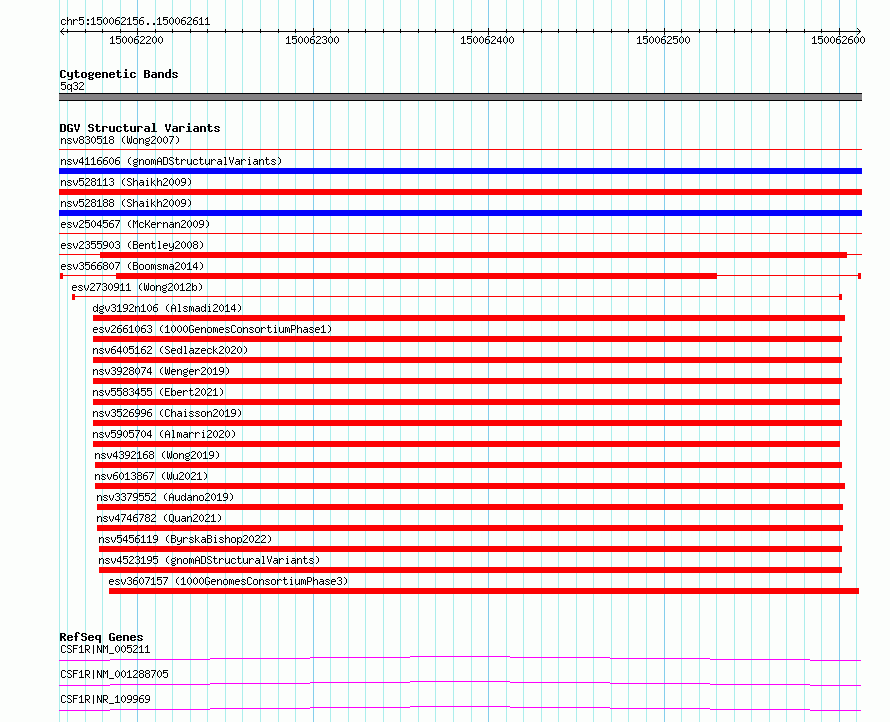Click the red bar below nsv528113
The width and height of the screenshot is (890, 722).
(460, 192)
